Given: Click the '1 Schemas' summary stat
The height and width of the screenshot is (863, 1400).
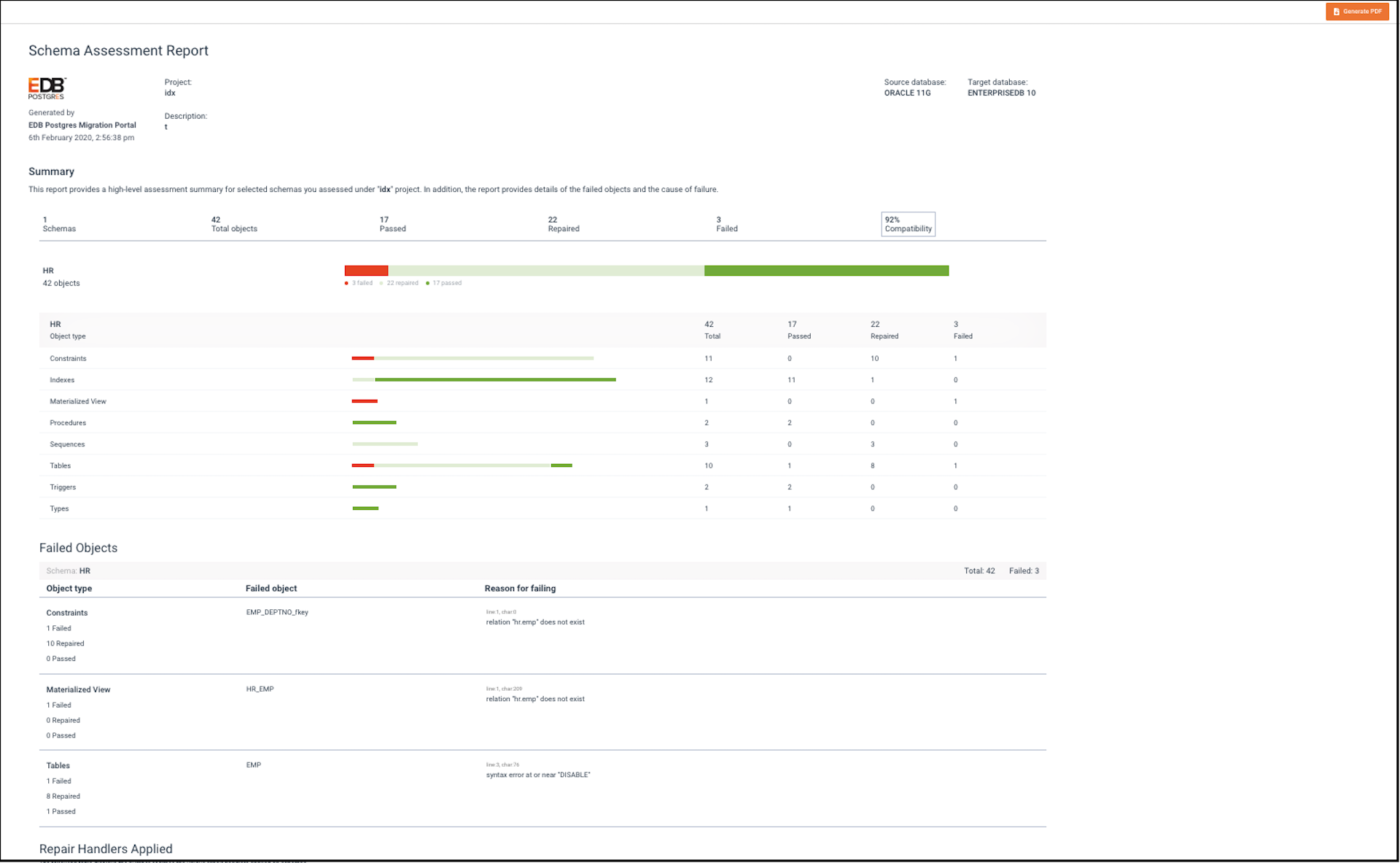Looking at the screenshot, I should [59, 224].
